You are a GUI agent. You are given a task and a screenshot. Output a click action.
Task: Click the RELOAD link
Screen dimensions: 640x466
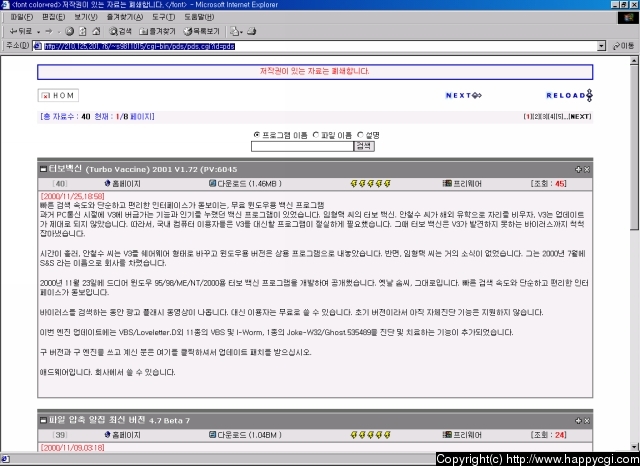(569, 95)
